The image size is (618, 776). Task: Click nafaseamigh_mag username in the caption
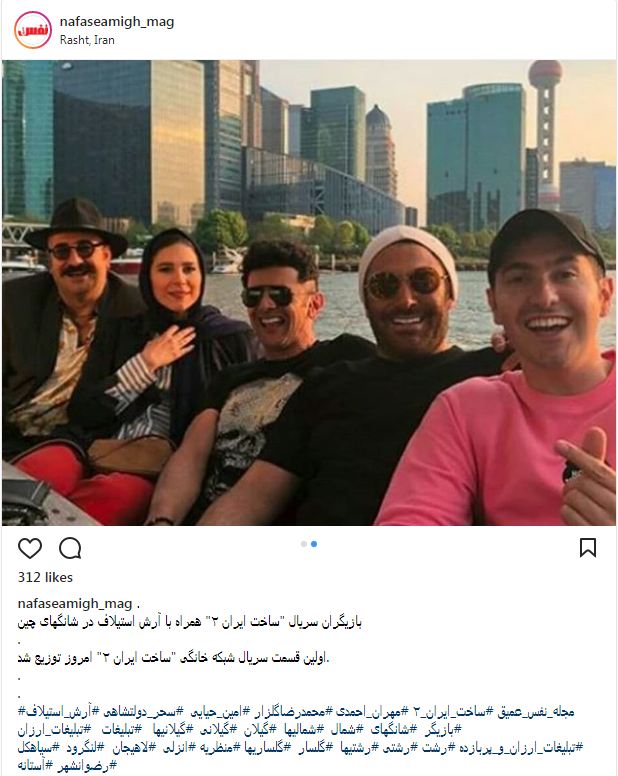[x=75, y=603]
